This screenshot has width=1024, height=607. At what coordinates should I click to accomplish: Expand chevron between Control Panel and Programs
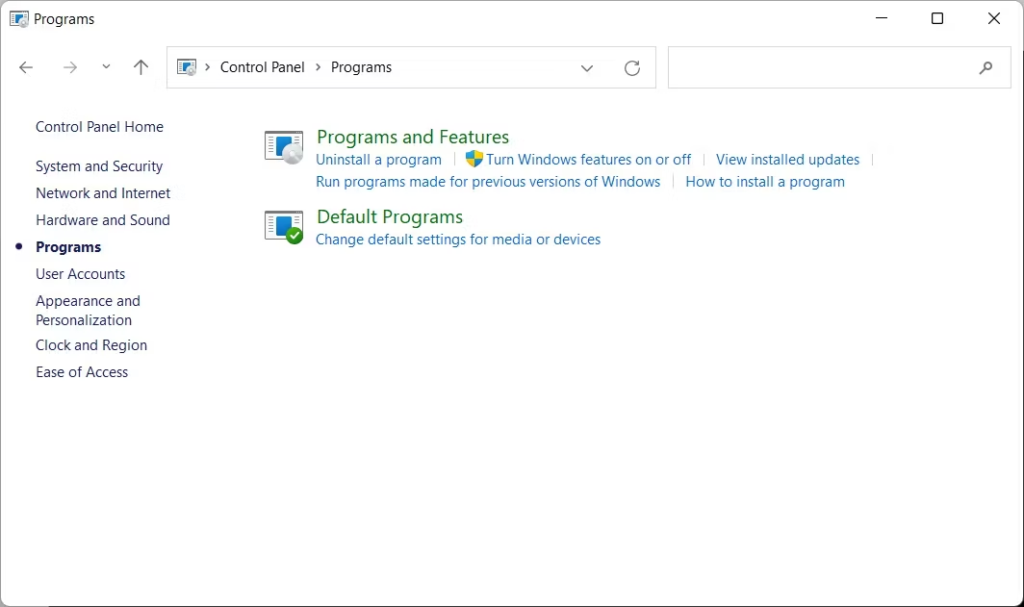point(318,67)
